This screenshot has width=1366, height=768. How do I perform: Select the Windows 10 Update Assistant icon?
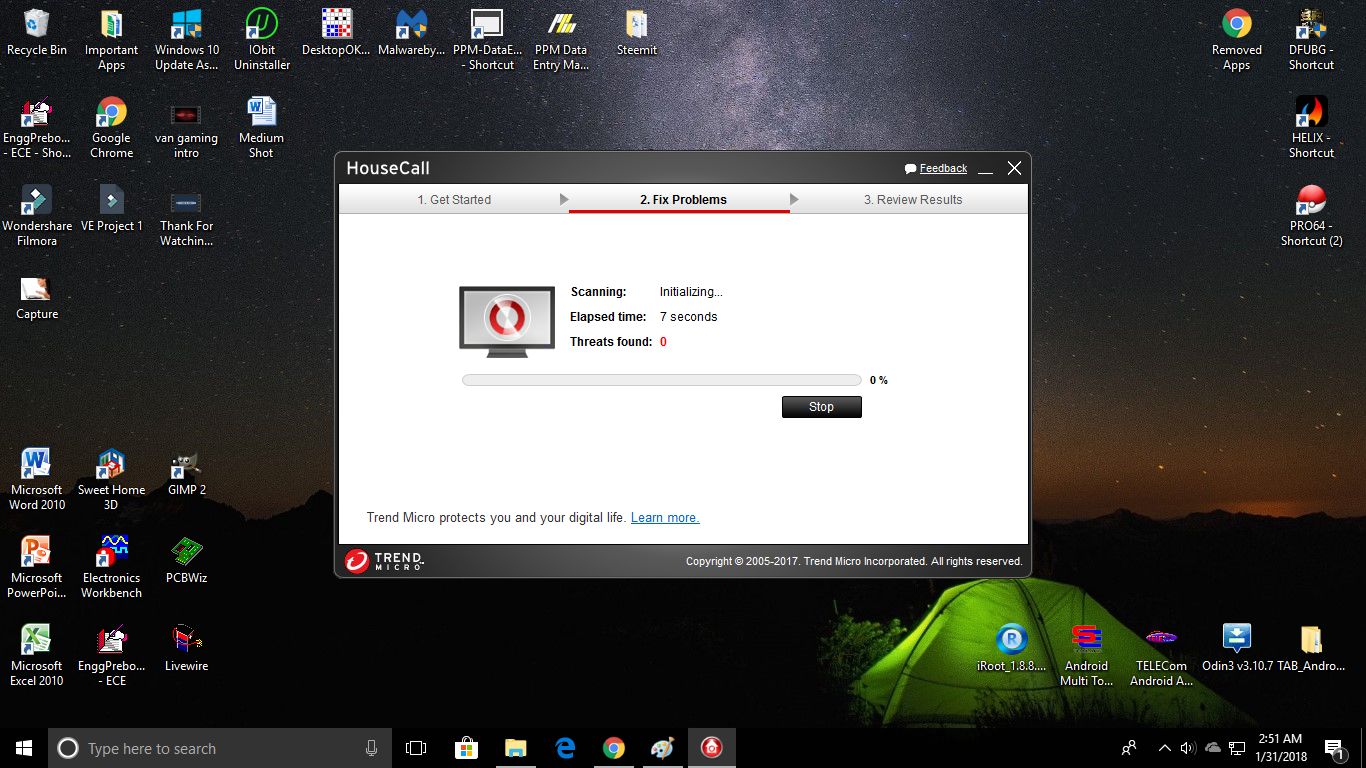click(186, 40)
